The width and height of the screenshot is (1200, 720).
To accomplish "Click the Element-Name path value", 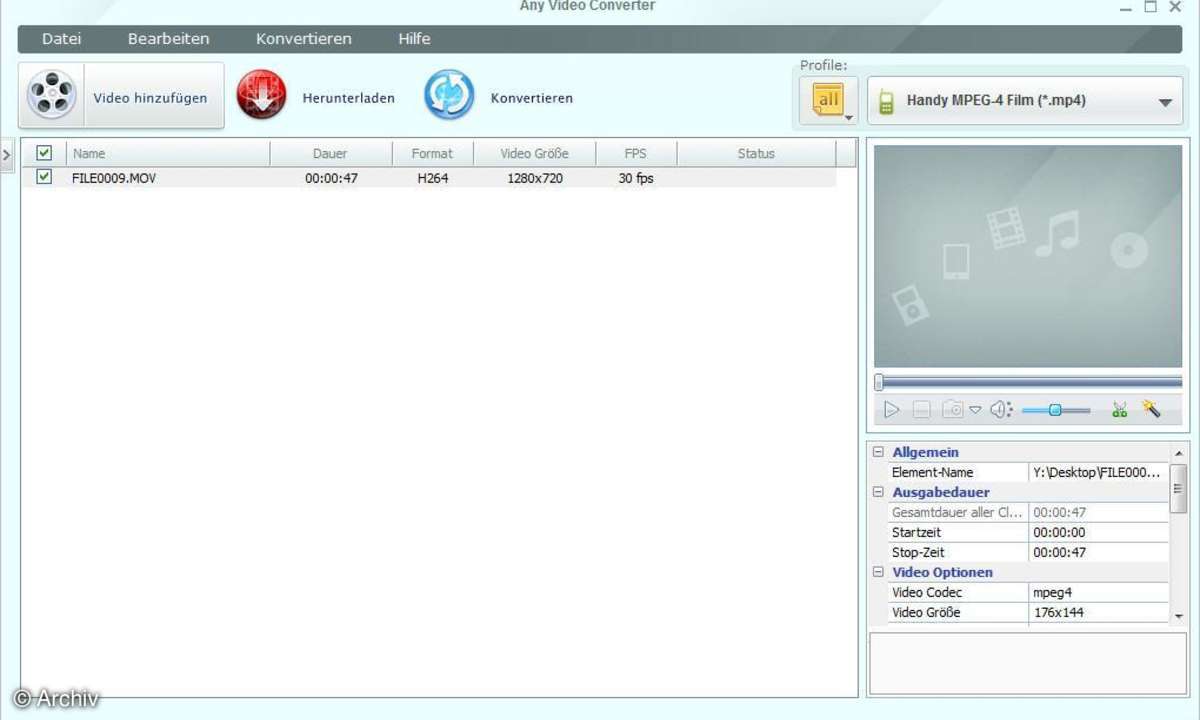I will click(1098, 472).
